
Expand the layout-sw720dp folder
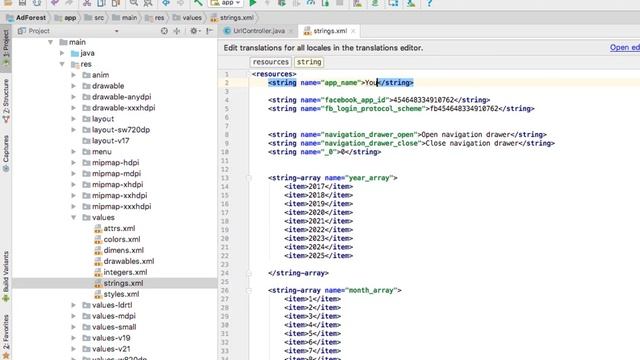coord(73,130)
